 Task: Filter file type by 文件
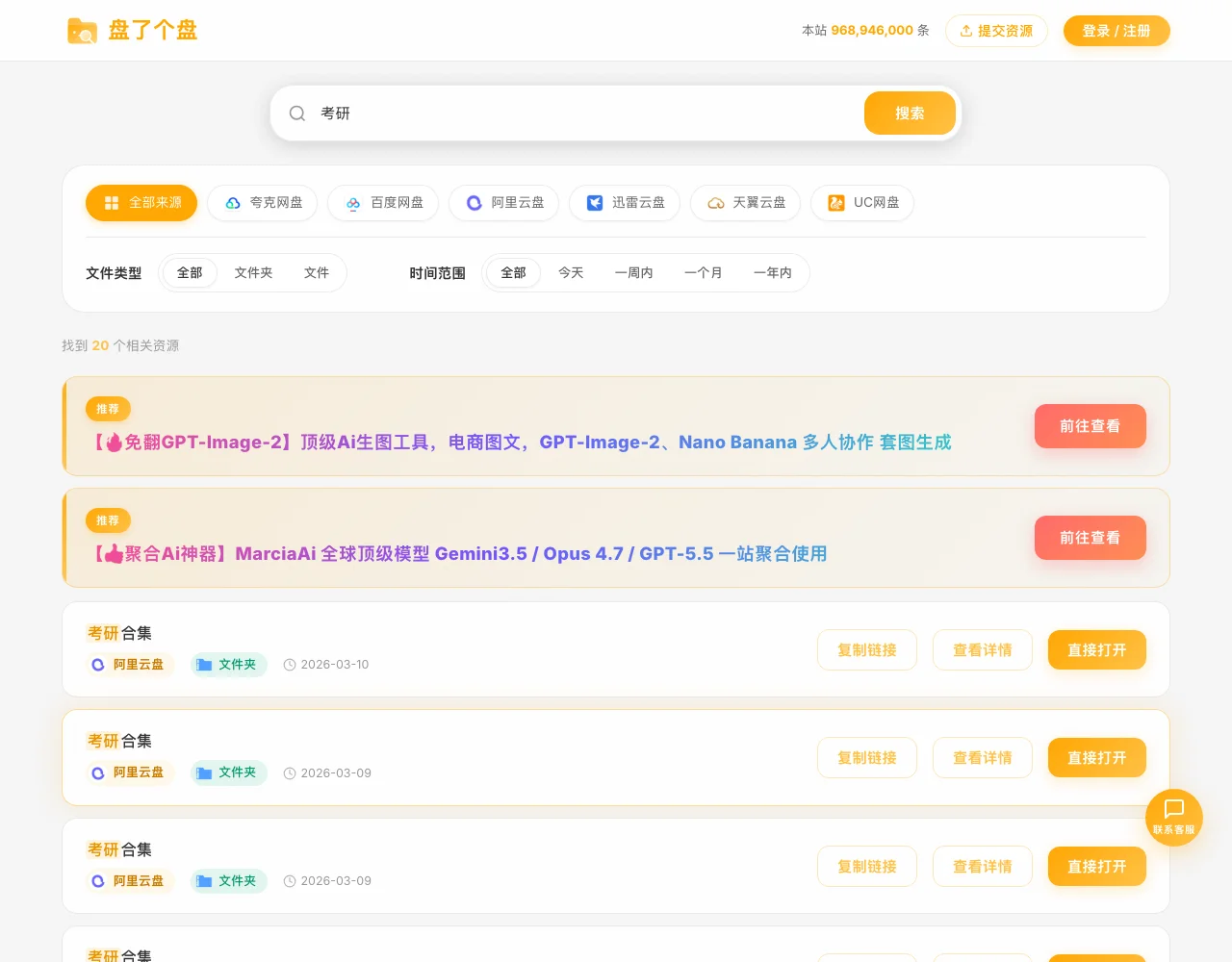[317, 273]
